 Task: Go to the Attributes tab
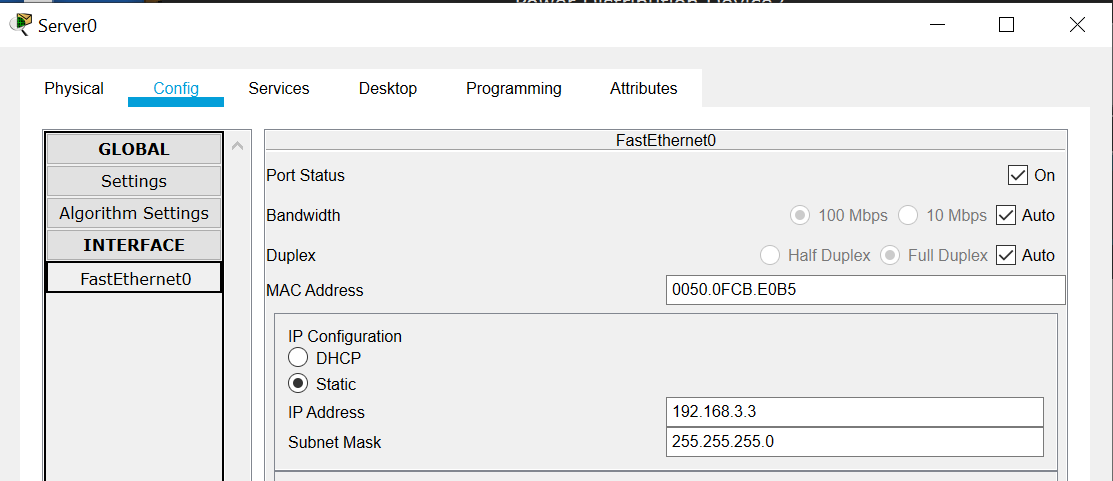point(643,89)
